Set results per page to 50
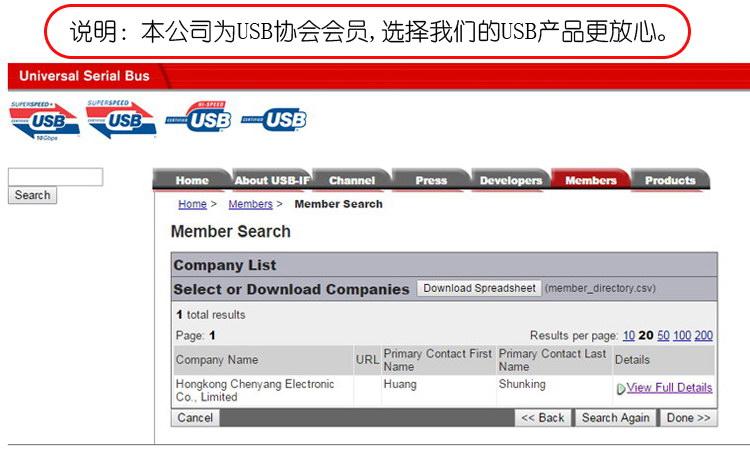750x449 pixels. (663, 336)
